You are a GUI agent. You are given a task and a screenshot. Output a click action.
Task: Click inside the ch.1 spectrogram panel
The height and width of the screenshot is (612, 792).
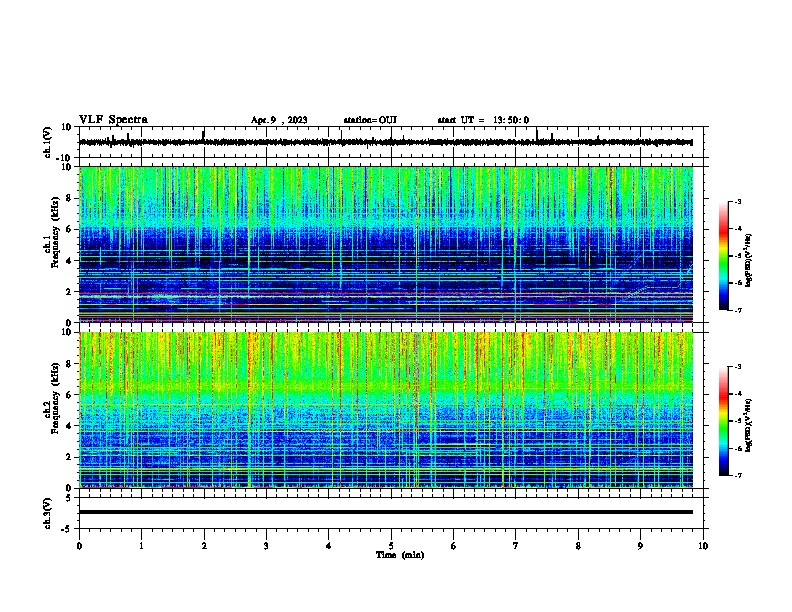coord(386,244)
